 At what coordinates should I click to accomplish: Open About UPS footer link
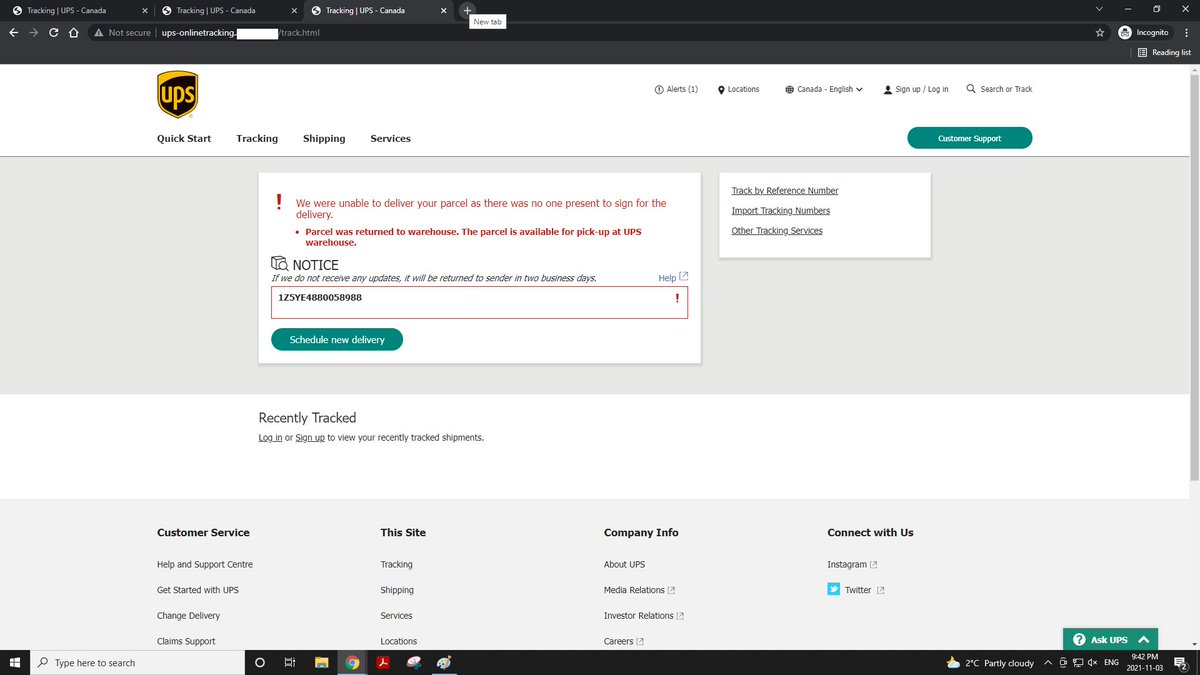pyautogui.click(x=624, y=564)
